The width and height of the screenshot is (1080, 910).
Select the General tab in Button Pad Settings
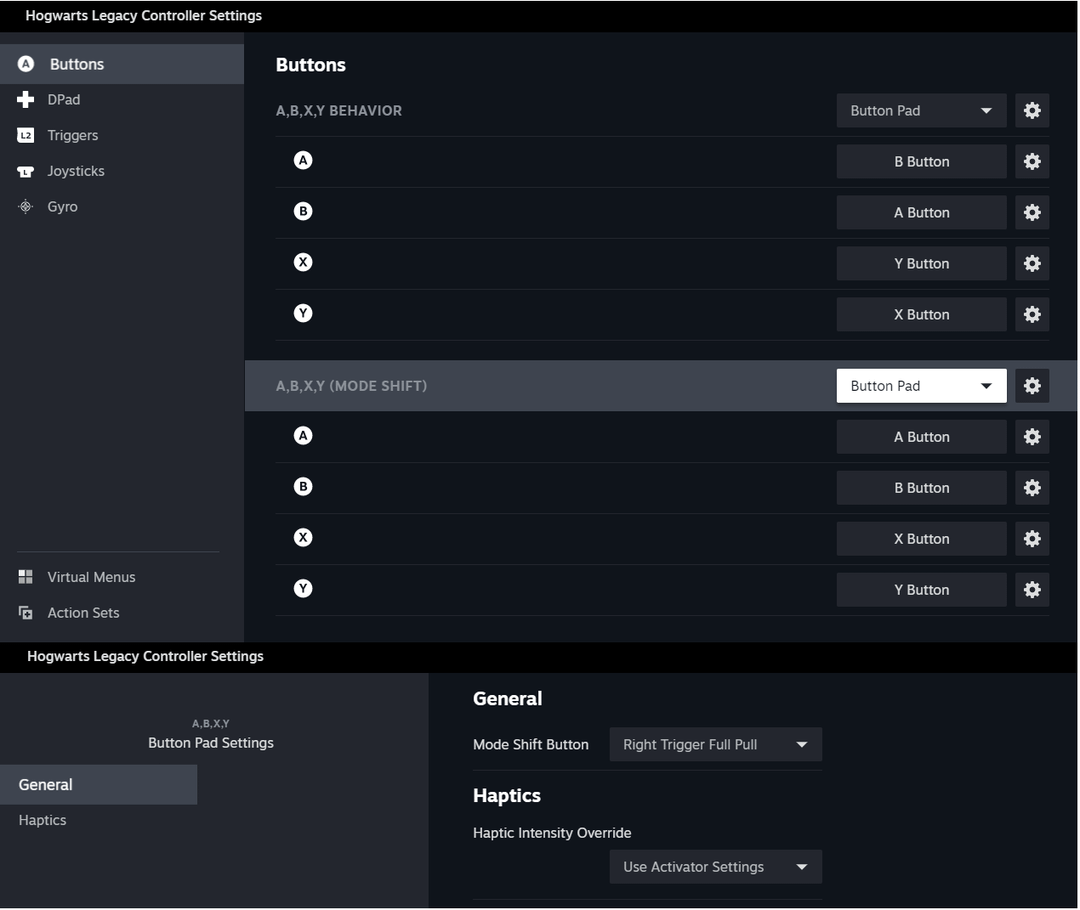pos(45,784)
